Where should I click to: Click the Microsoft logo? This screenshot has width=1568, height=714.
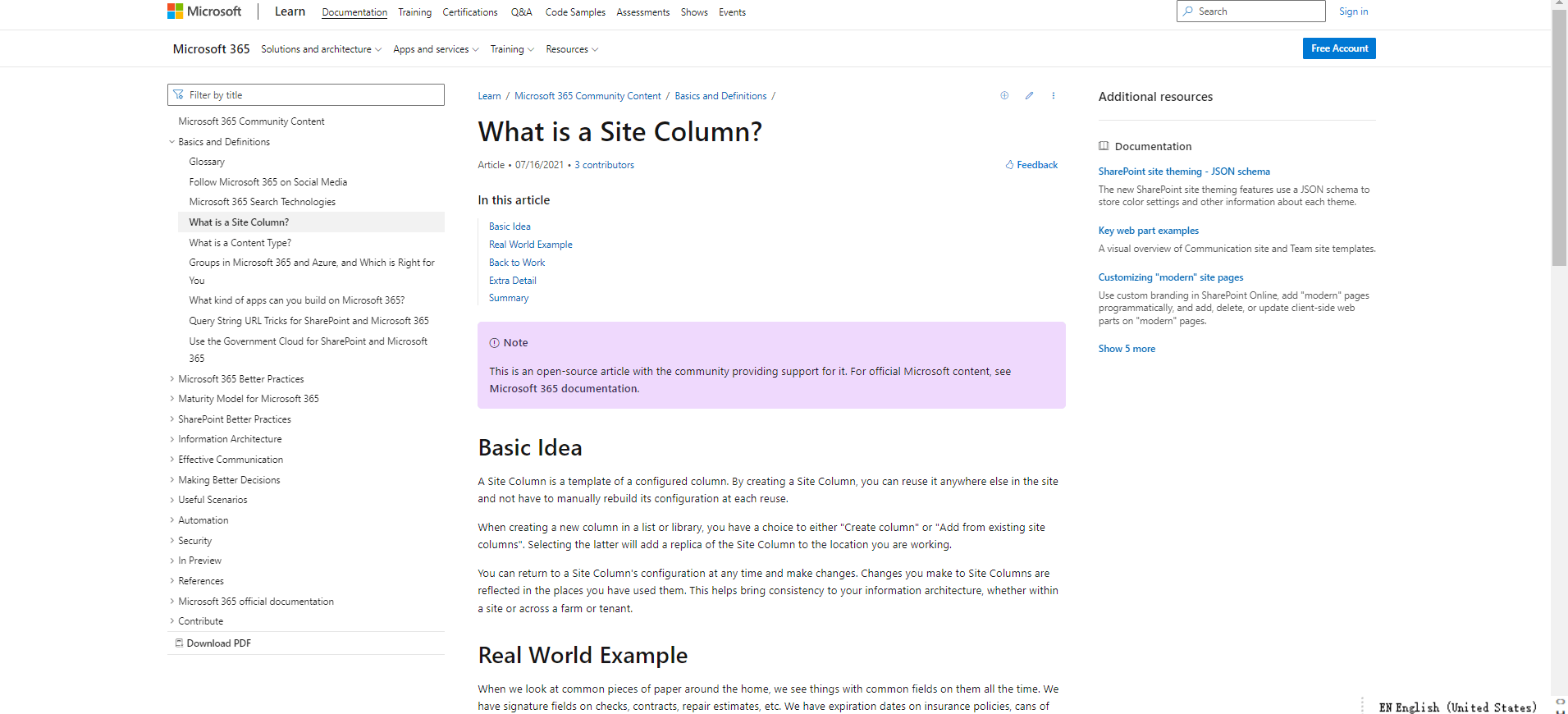pyautogui.click(x=204, y=11)
